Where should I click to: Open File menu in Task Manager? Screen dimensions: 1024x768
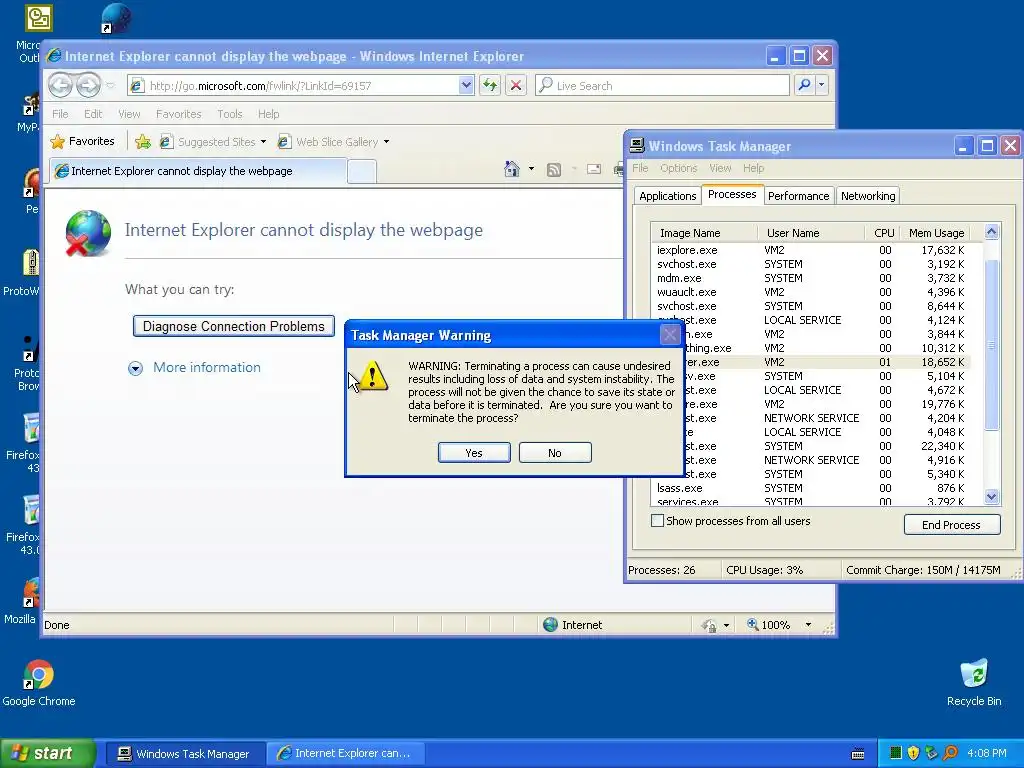click(640, 168)
